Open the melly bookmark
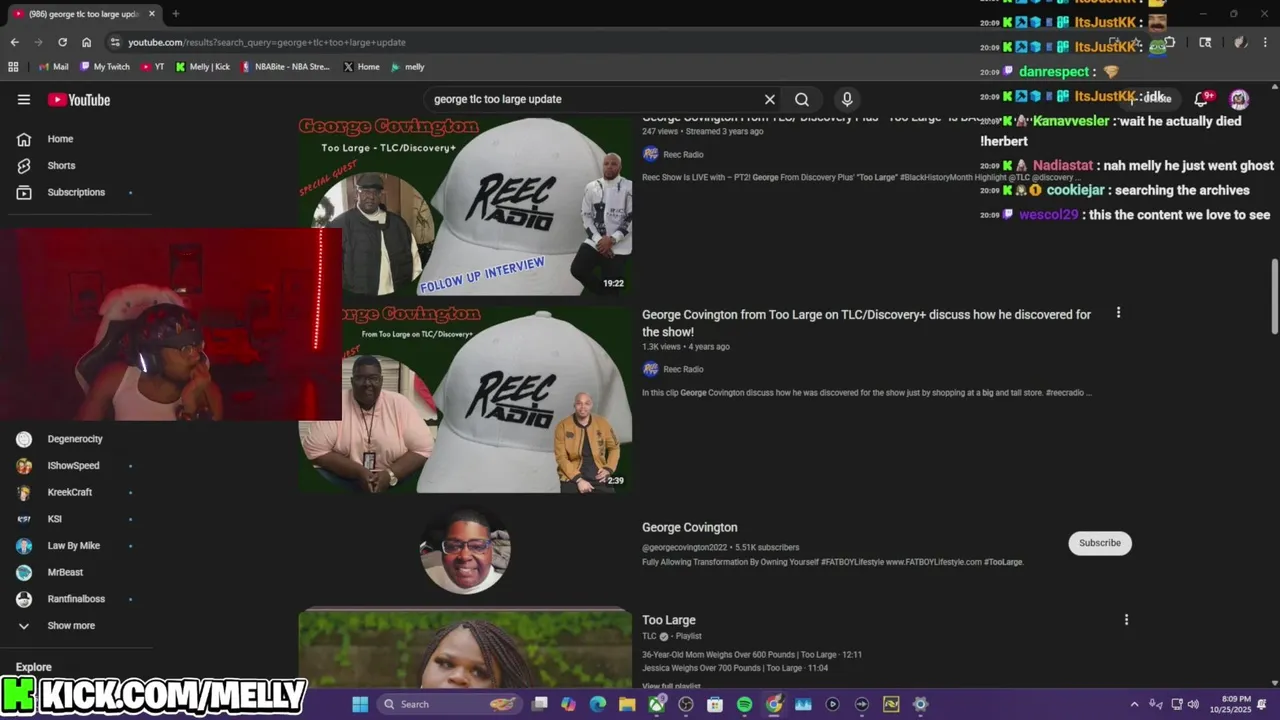 tap(408, 67)
